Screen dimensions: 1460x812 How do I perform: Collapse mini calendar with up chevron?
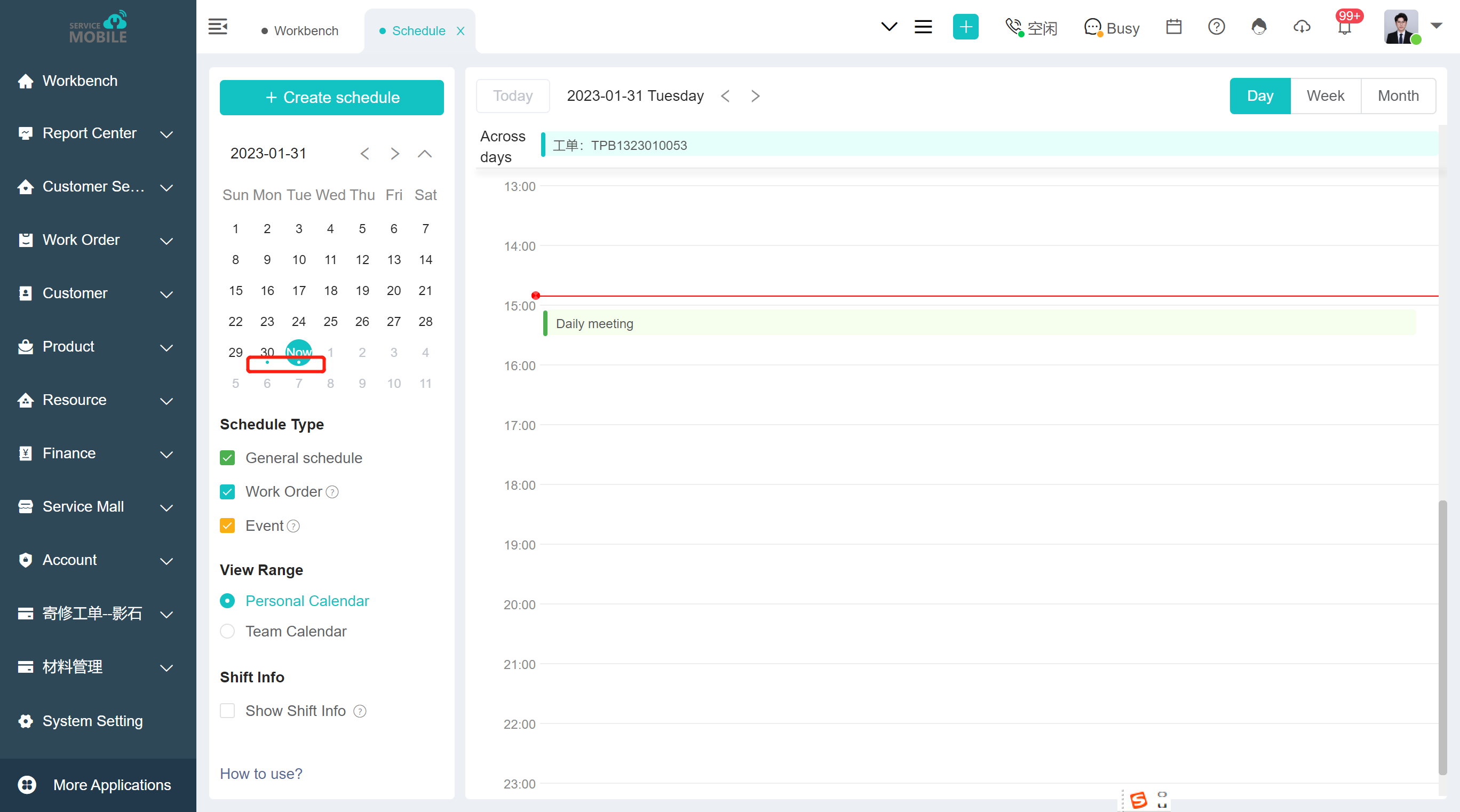click(x=425, y=154)
